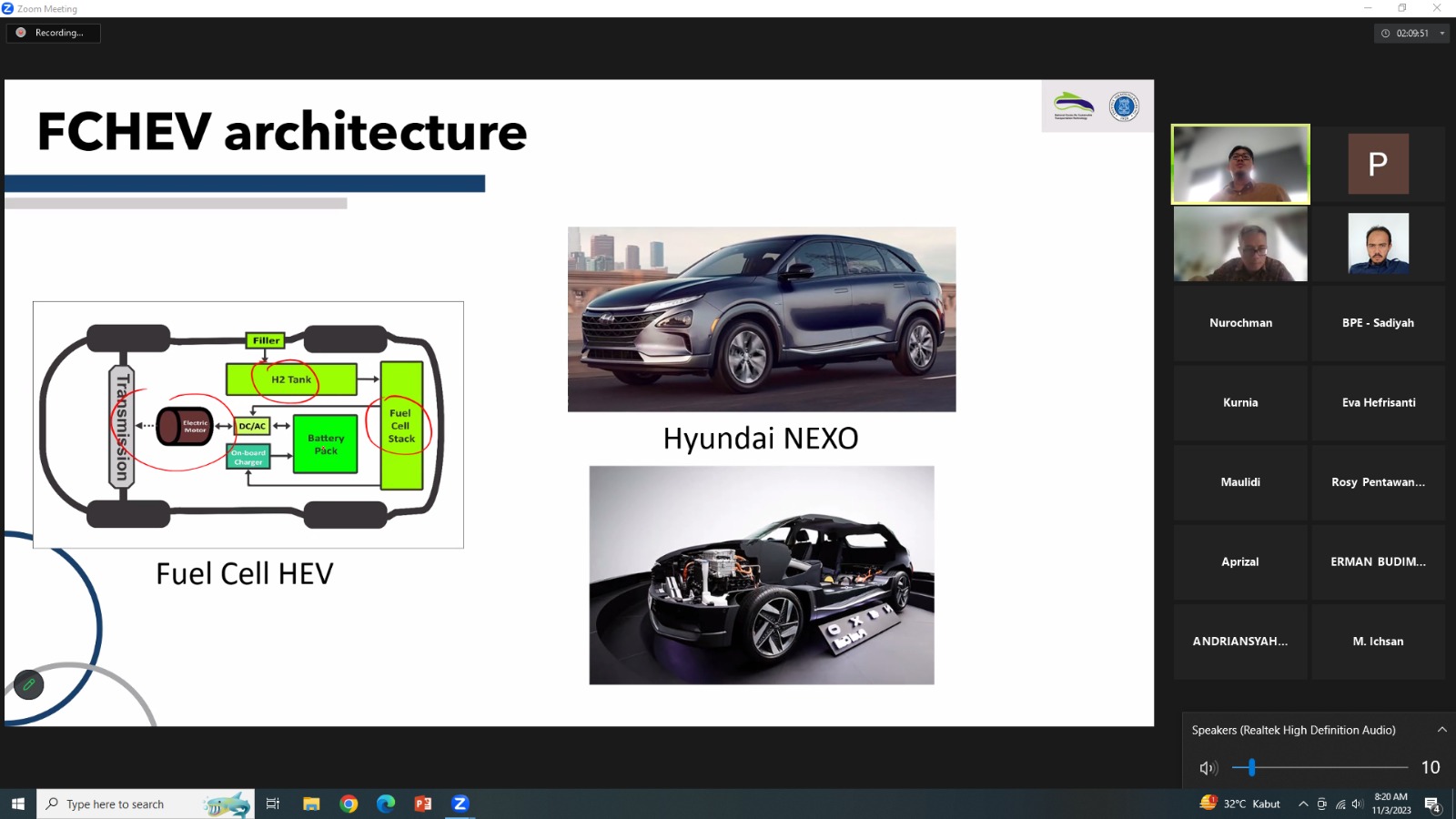This screenshot has width=1456, height=819.
Task: Select Aprizal participant tile
Action: 1240,561
